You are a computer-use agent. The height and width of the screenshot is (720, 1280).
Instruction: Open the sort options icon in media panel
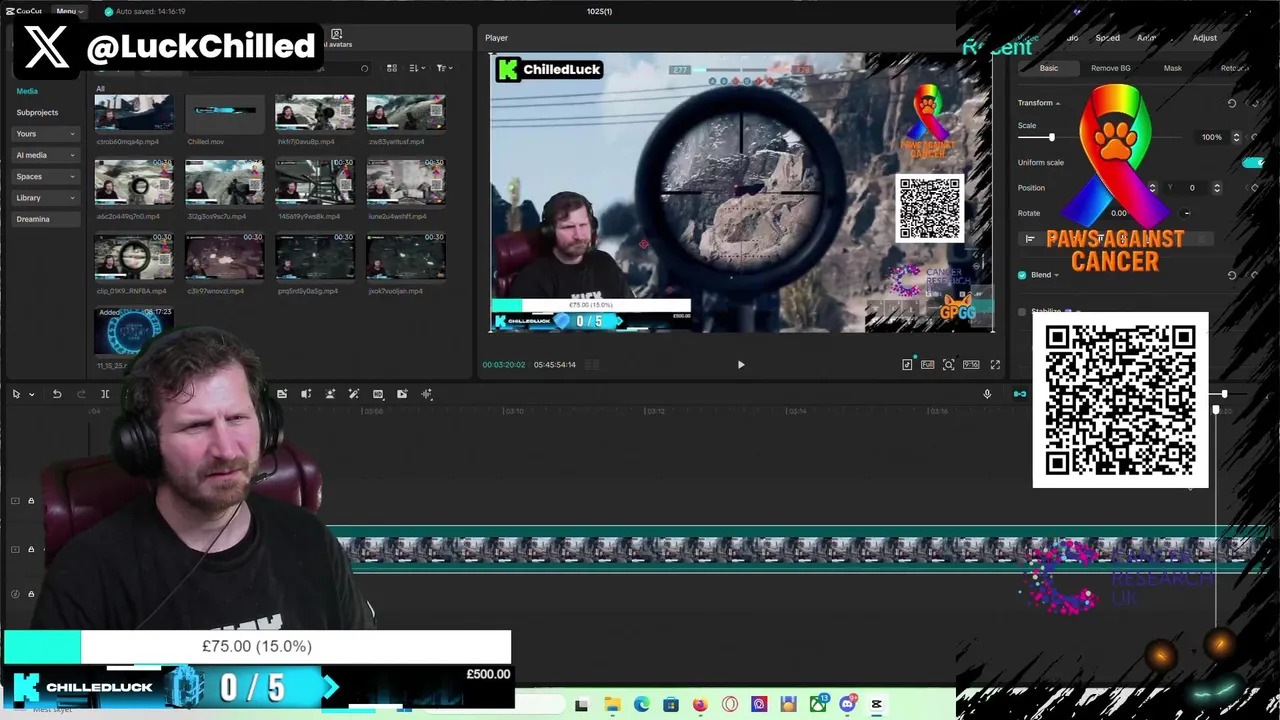[x=415, y=68]
